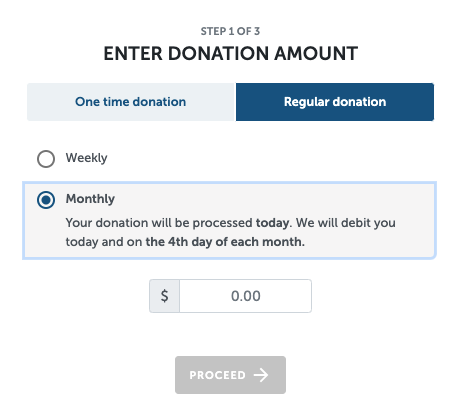Image resolution: width=470 pixels, height=412 pixels.
Task: Click the Enter Donation Amount heading
Action: click(x=230, y=54)
